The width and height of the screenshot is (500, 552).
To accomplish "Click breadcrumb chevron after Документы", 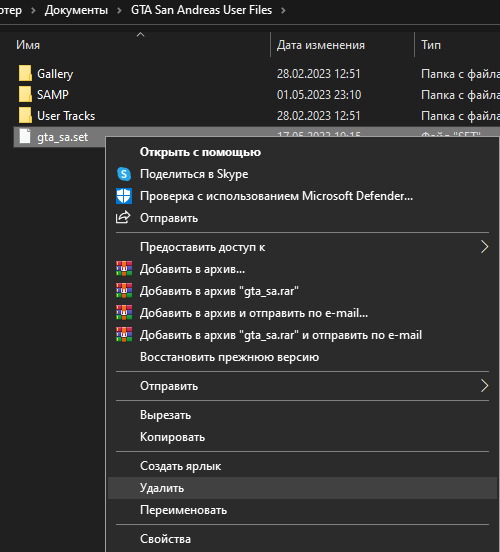I will 119,10.
